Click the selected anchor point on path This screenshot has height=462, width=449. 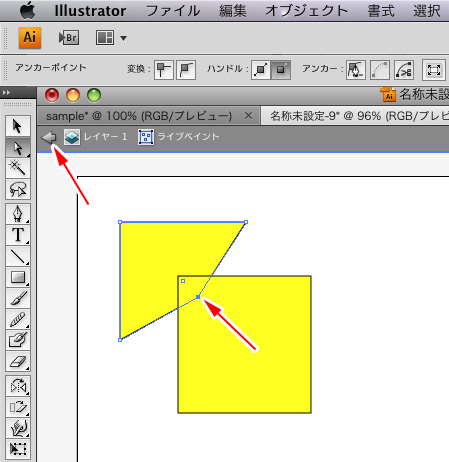coord(198,297)
